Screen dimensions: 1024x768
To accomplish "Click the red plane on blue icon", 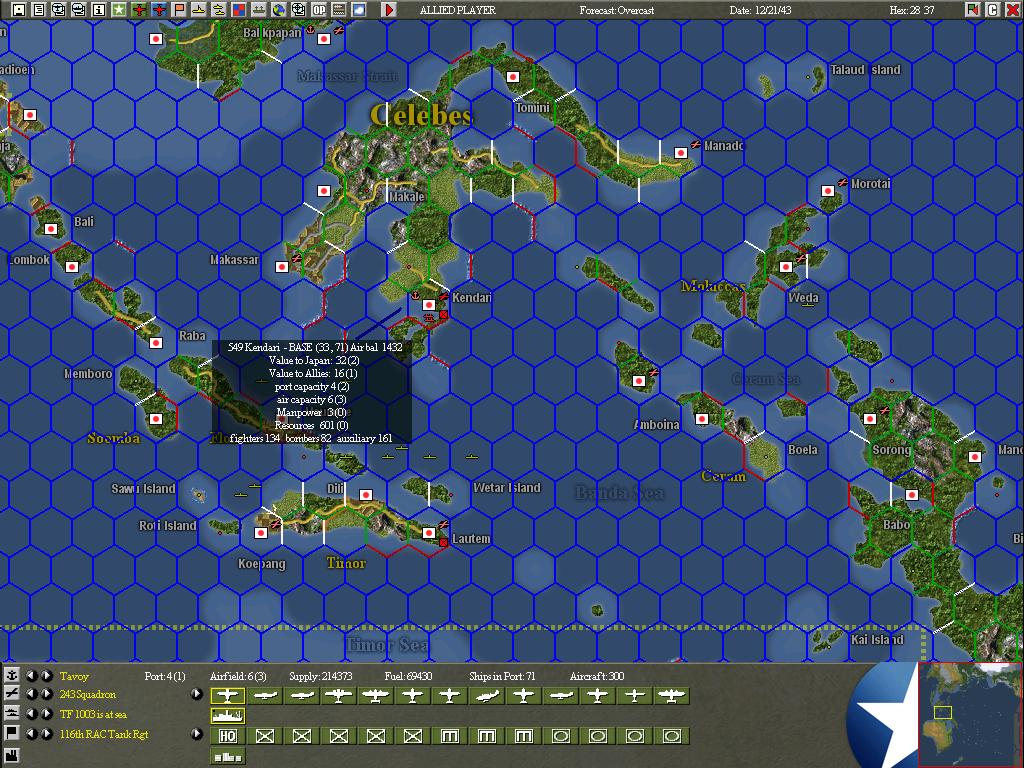I will (x=159, y=9).
